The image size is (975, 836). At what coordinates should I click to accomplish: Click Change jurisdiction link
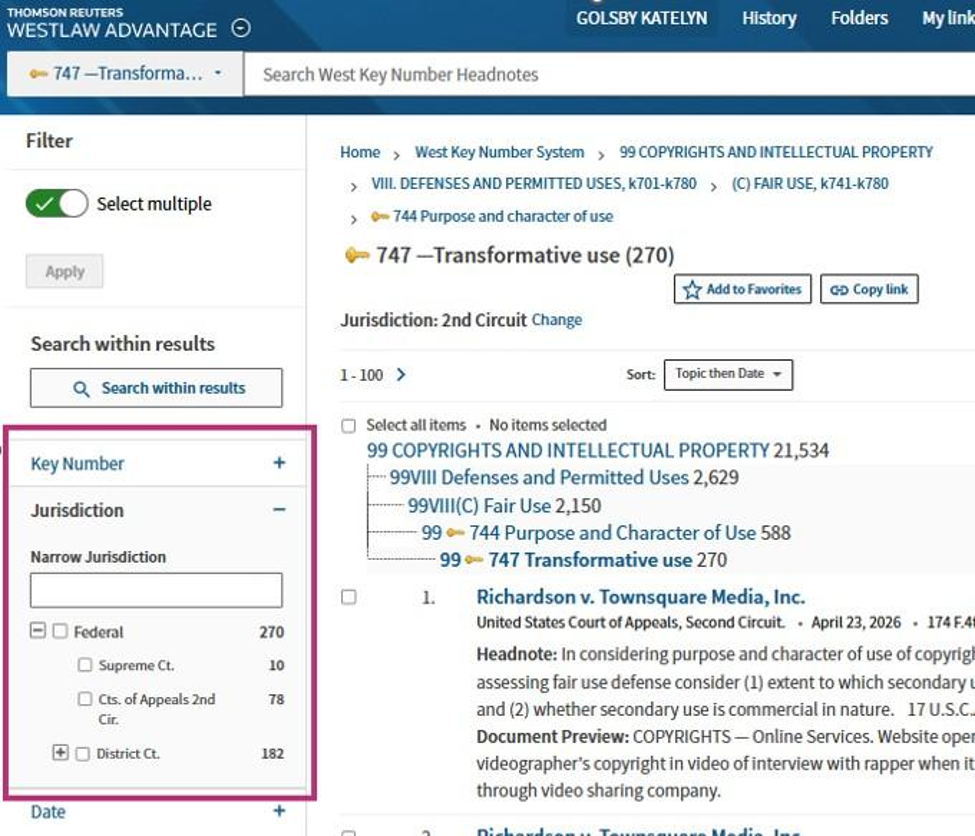tap(557, 320)
